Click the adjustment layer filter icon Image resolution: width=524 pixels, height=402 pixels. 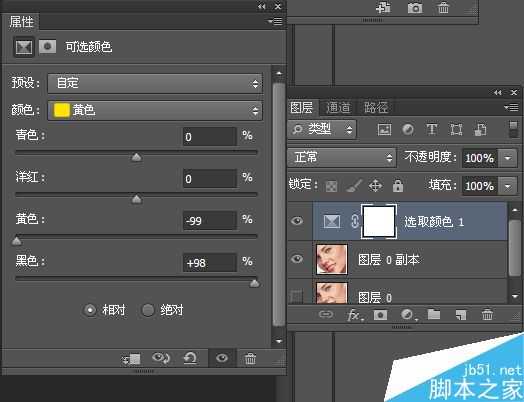(408, 129)
